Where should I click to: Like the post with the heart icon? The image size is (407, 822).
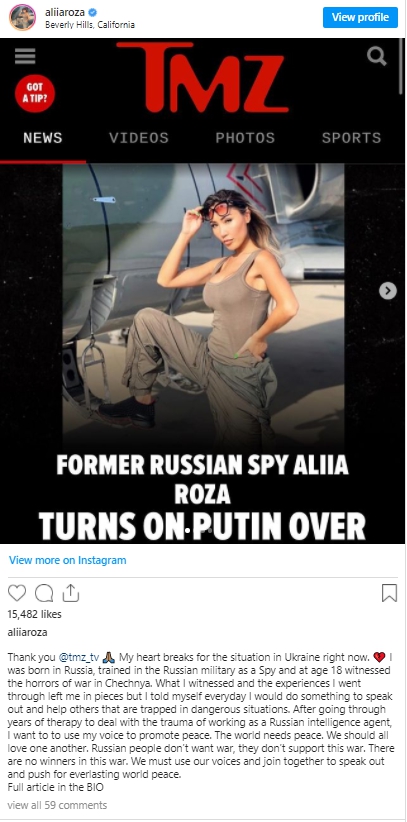(17, 593)
